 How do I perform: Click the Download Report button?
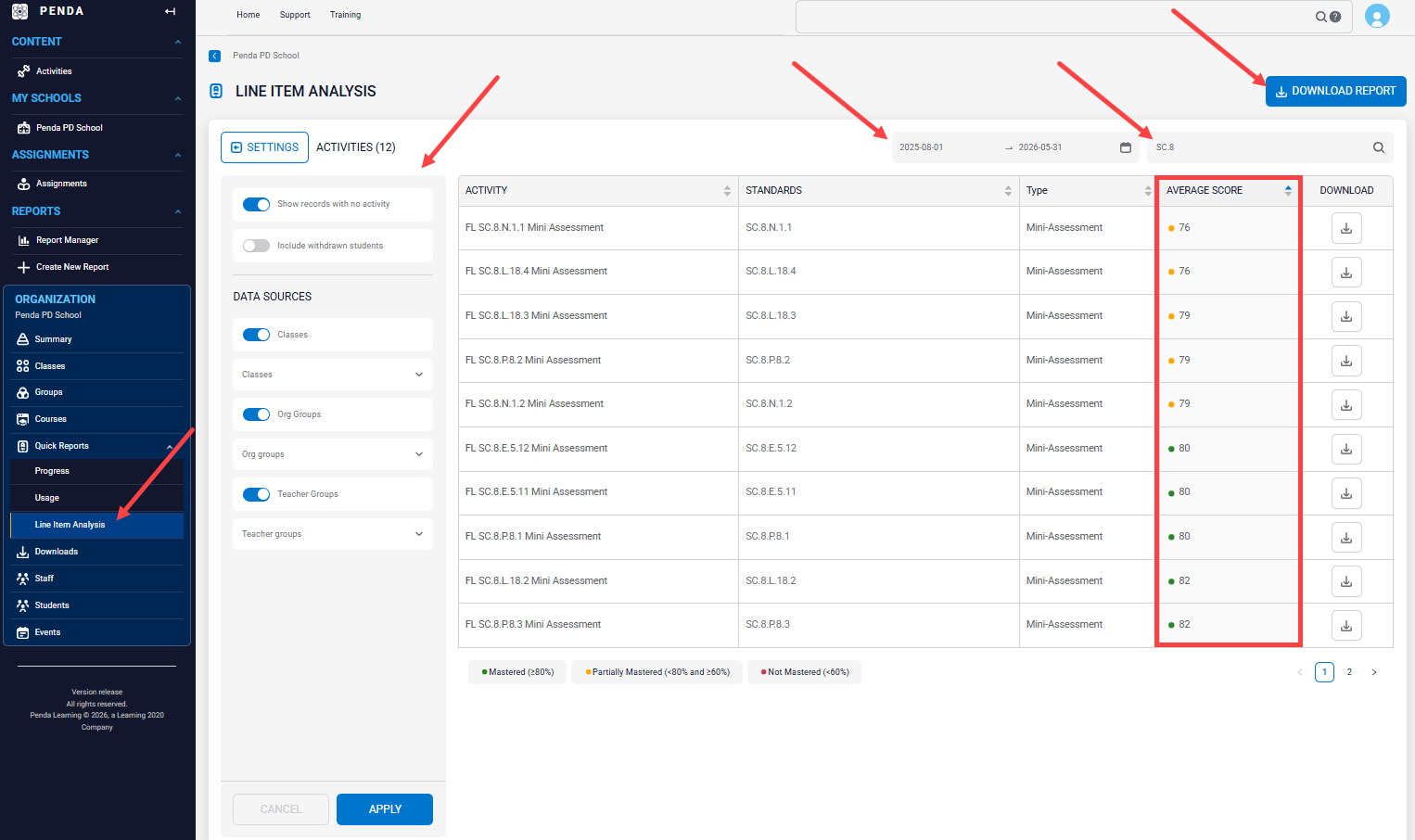pos(1336,91)
